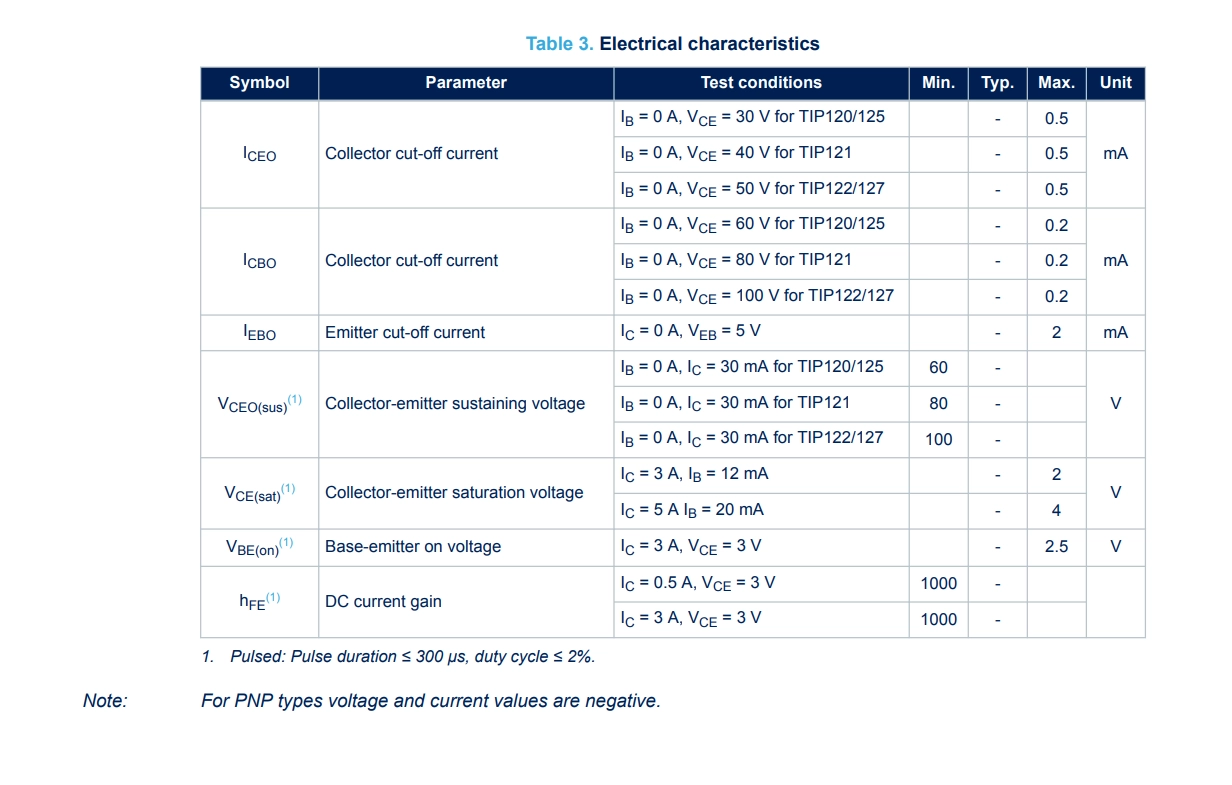The height and width of the screenshot is (785, 1232).
Task: Click the Base-emitter on voltage parameter
Action: 413,547
